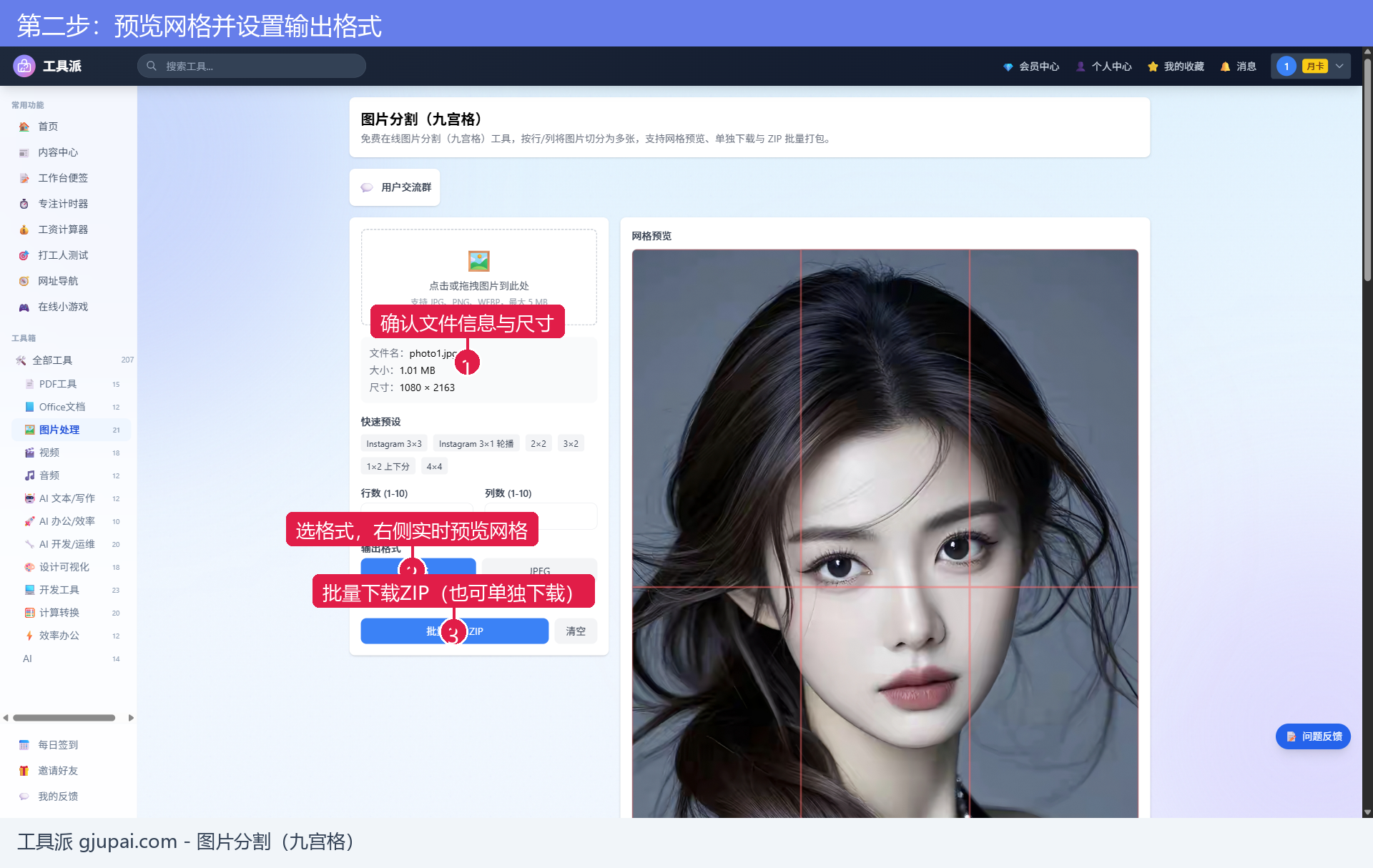Click the 批量下载 ZIP button
The image size is (1373, 868).
455,631
